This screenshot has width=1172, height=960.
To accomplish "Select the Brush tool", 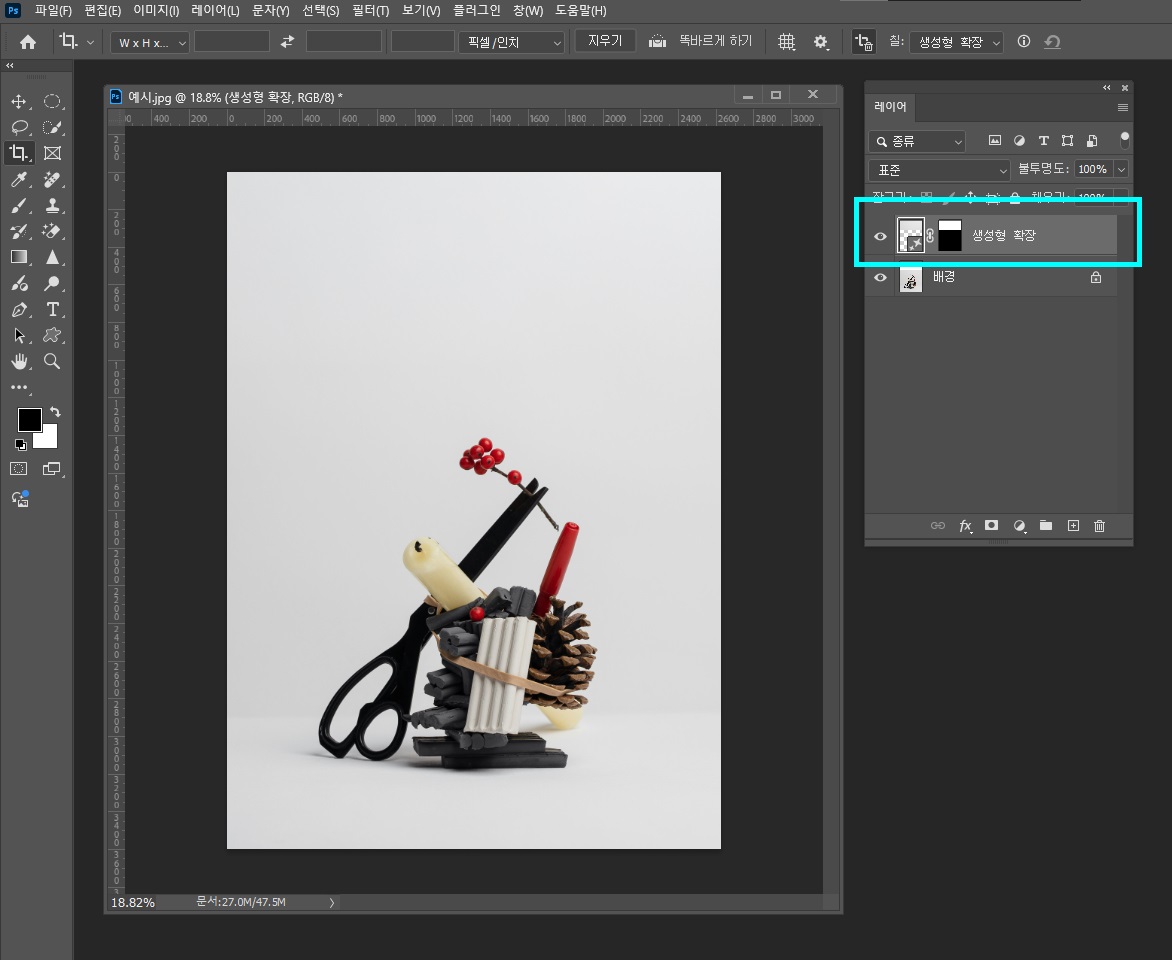I will [19, 206].
